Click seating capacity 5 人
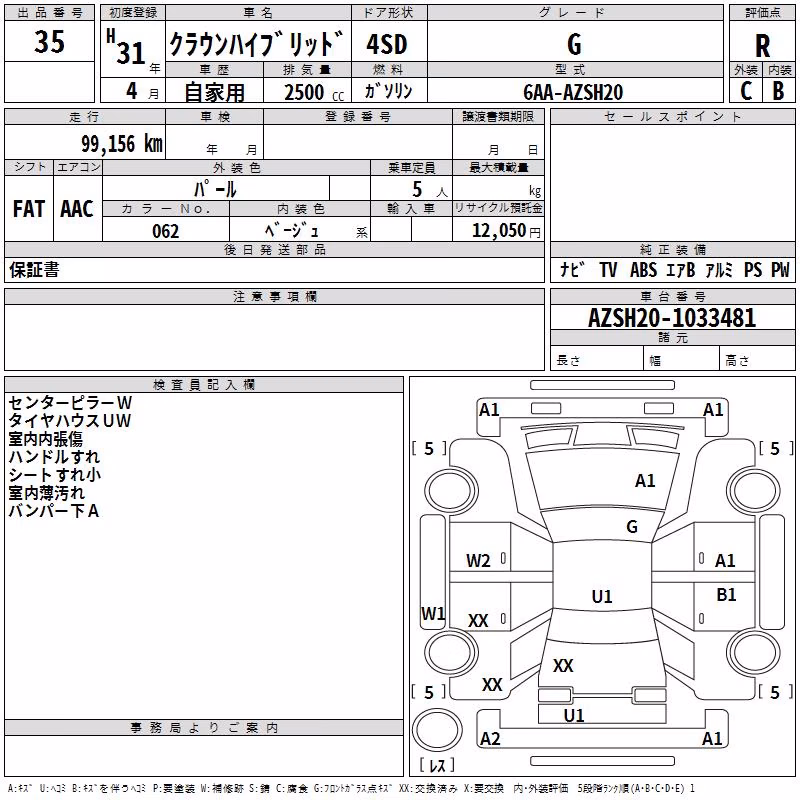800x800 pixels. pos(429,190)
